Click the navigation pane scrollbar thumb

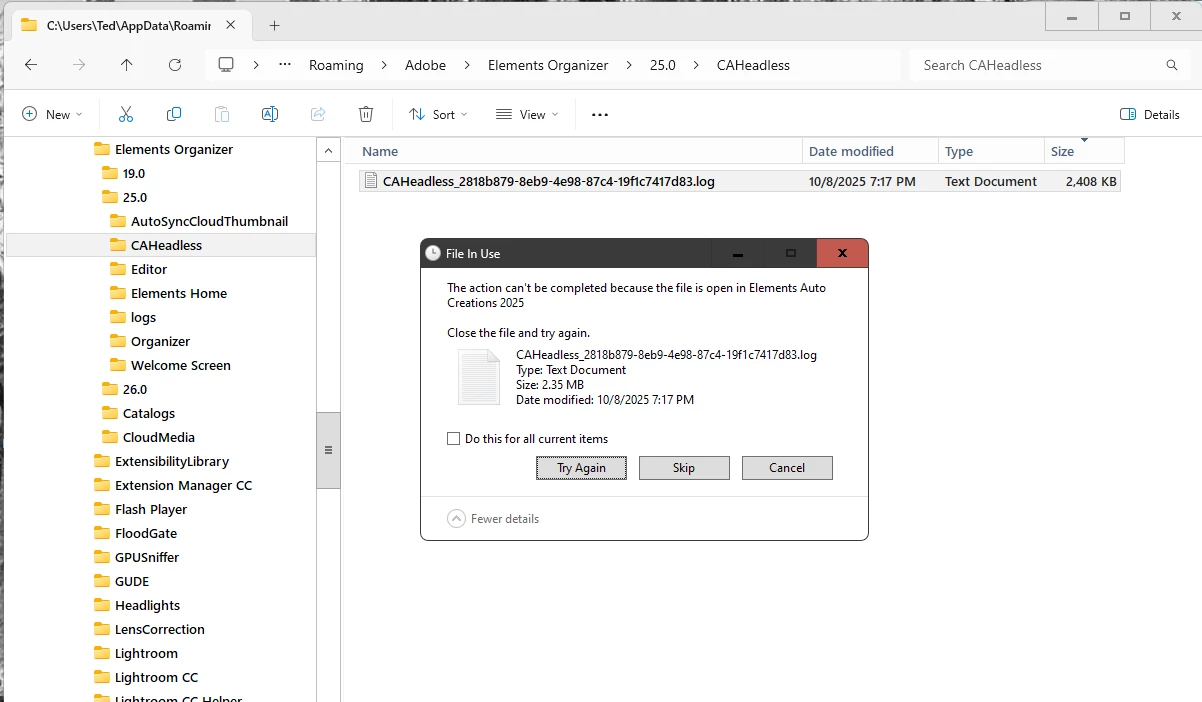click(x=328, y=450)
